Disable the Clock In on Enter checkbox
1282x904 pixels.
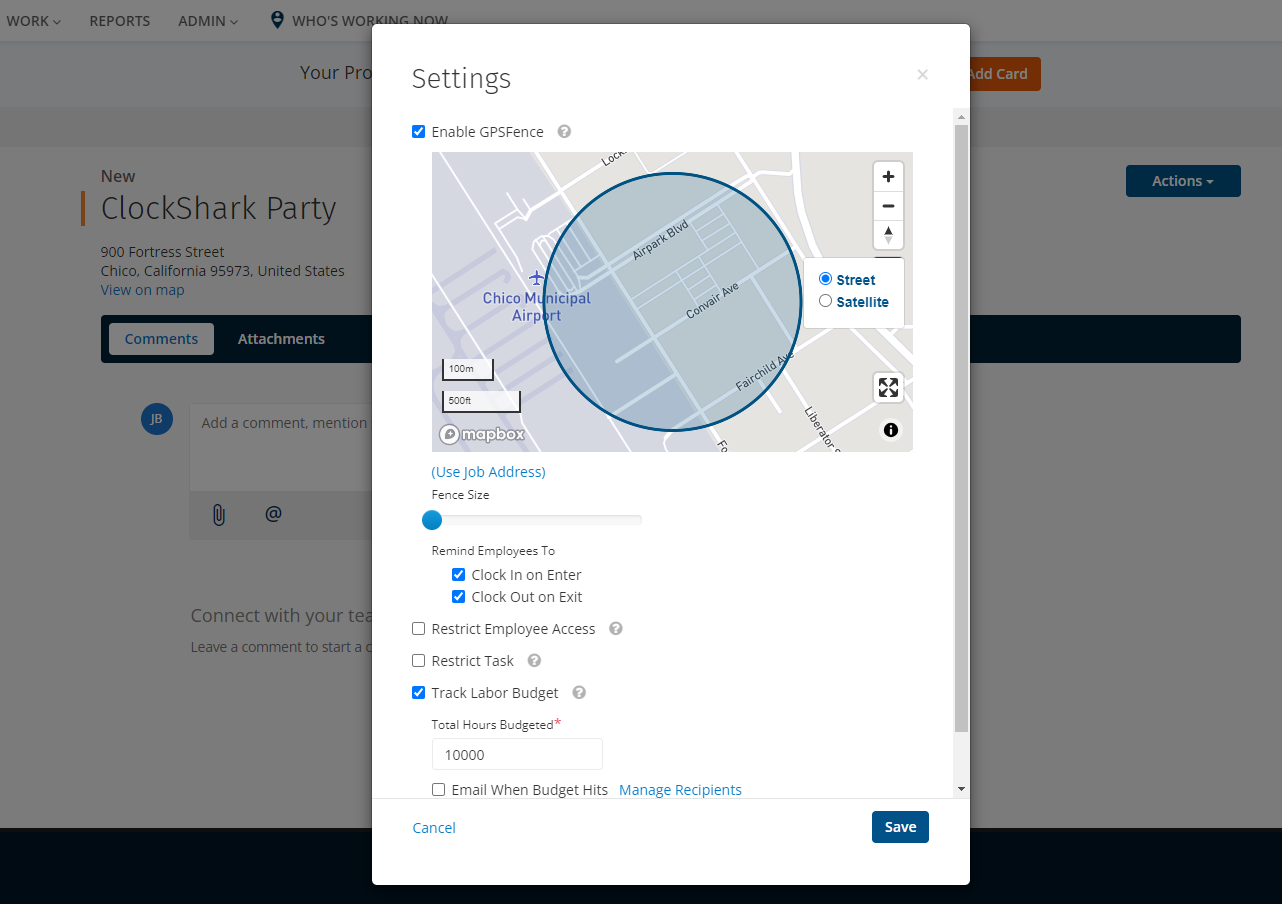point(458,574)
